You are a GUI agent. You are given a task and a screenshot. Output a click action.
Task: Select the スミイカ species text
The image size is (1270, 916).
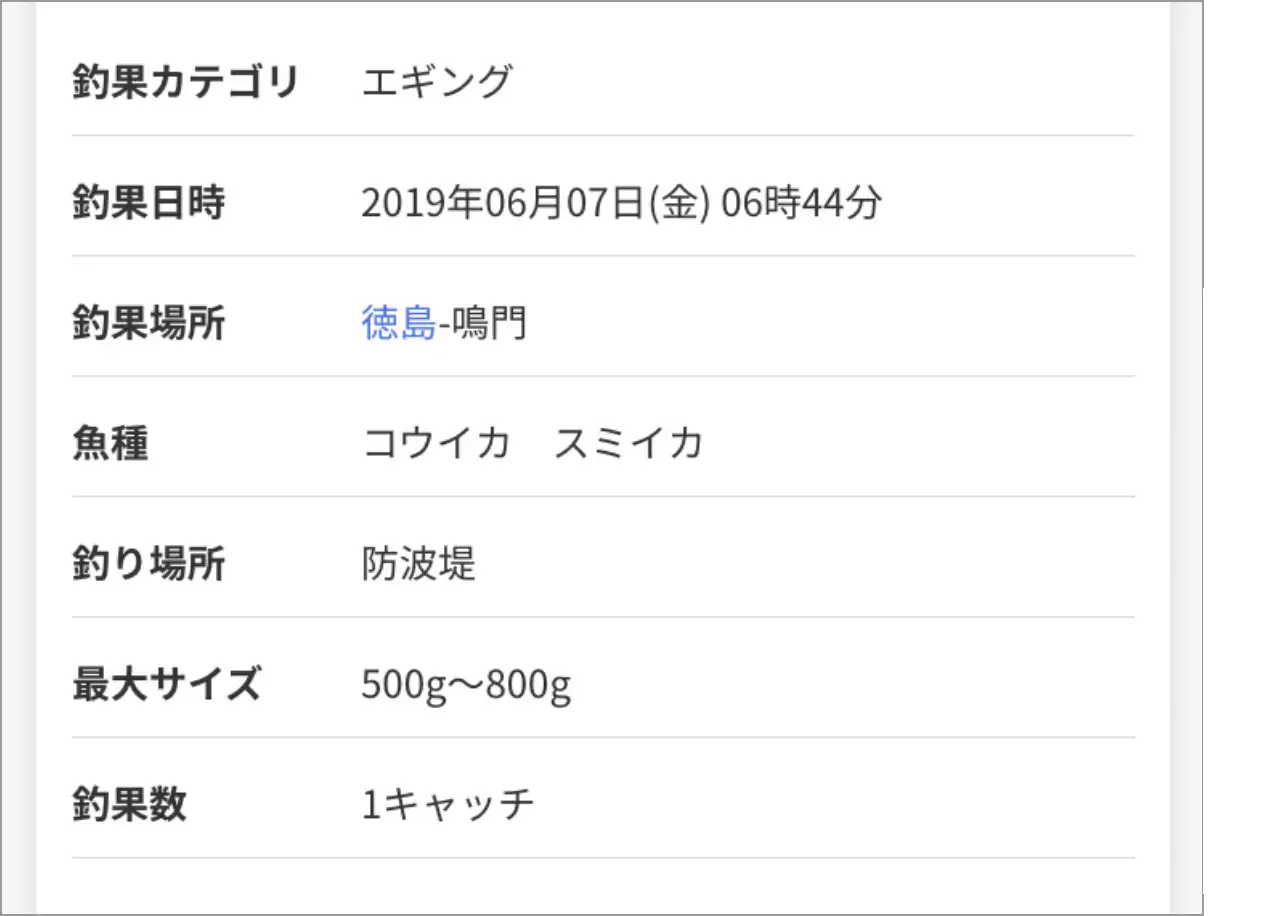(629, 443)
